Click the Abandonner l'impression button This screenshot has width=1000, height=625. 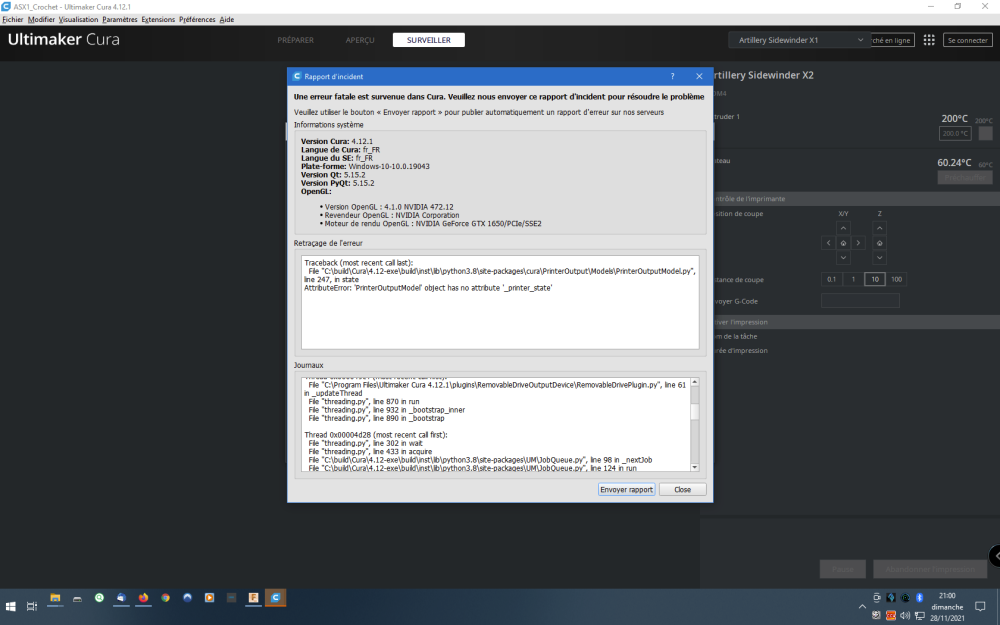click(930, 569)
